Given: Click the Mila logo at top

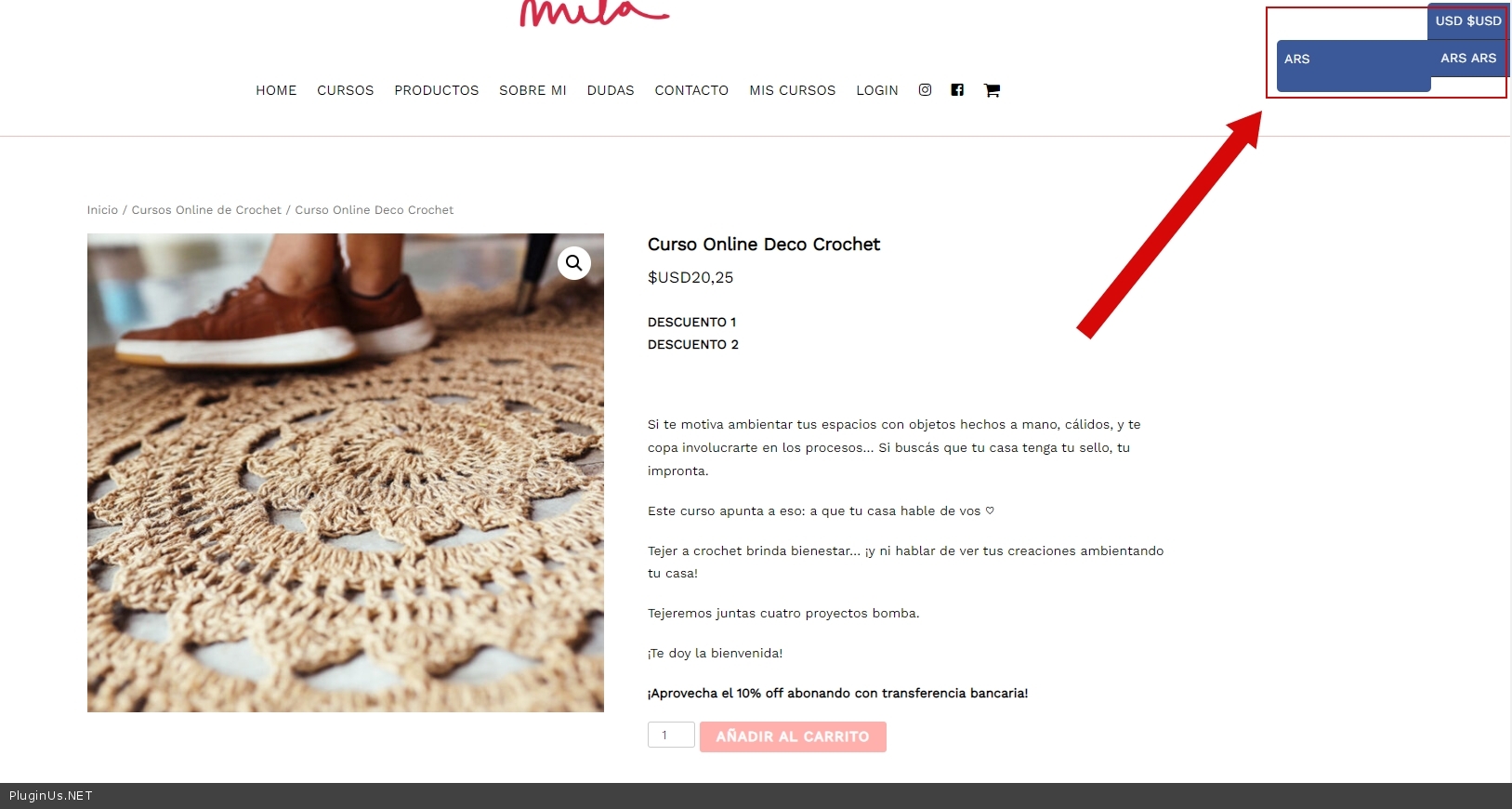Looking at the screenshot, I should point(594,13).
